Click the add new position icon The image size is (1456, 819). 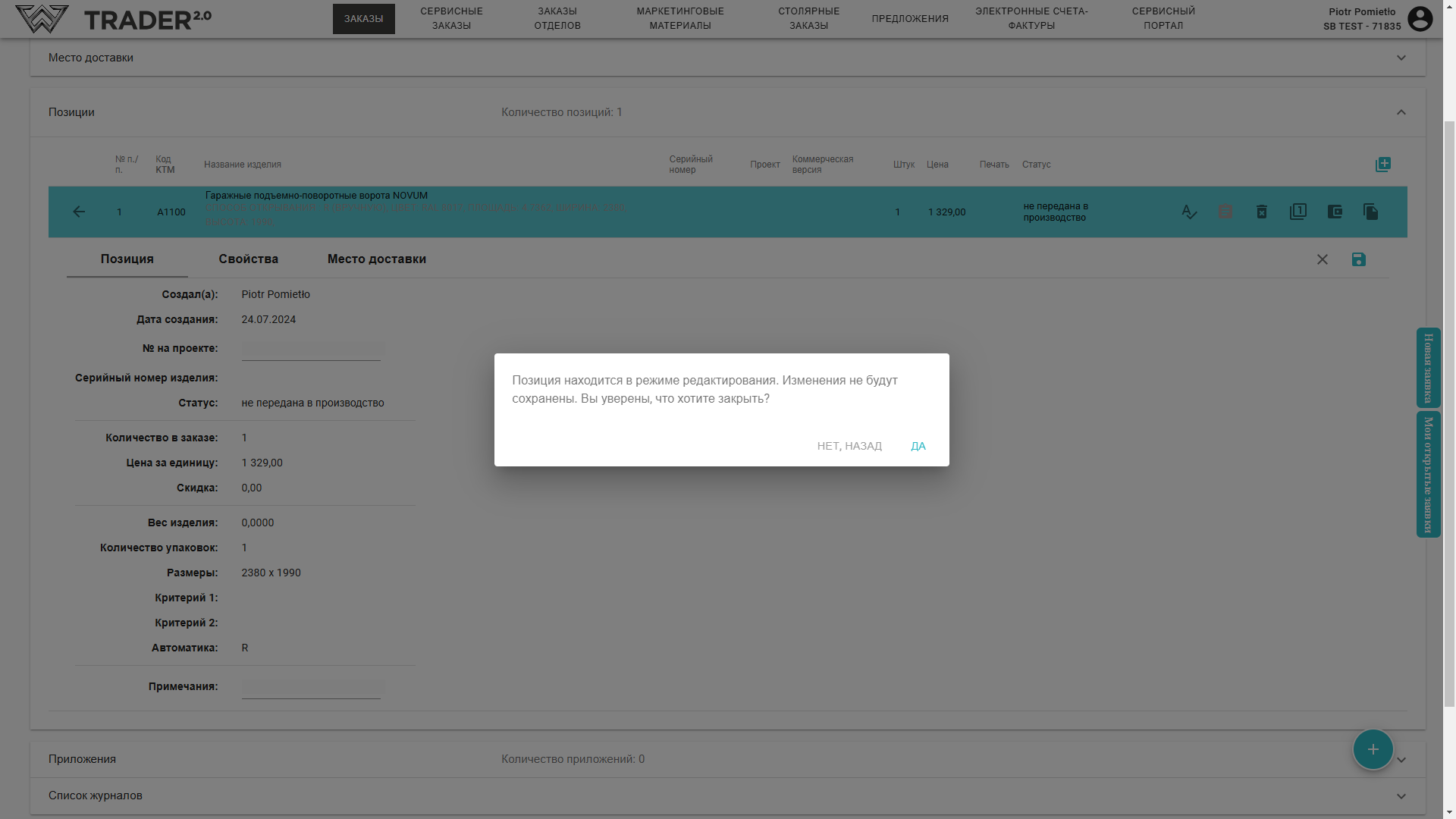(x=1382, y=165)
